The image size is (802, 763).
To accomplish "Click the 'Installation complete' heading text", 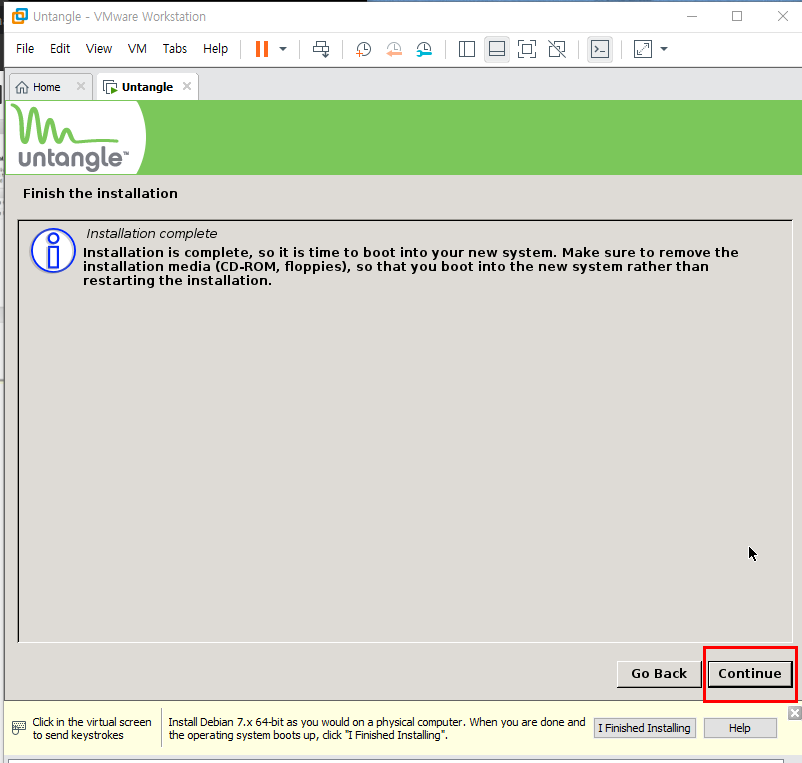I will [x=151, y=234].
